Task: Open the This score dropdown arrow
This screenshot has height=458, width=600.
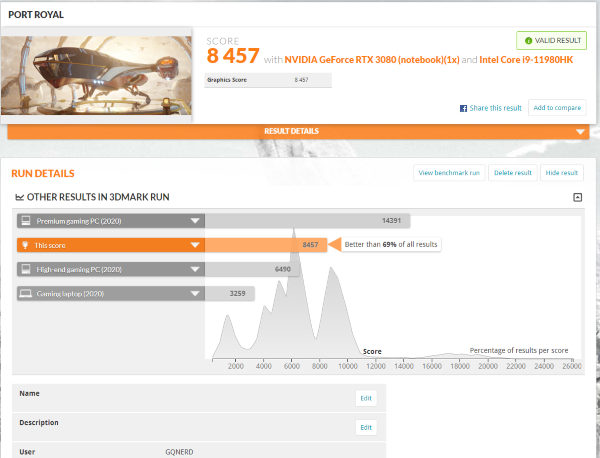Action: tap(195, 245)
